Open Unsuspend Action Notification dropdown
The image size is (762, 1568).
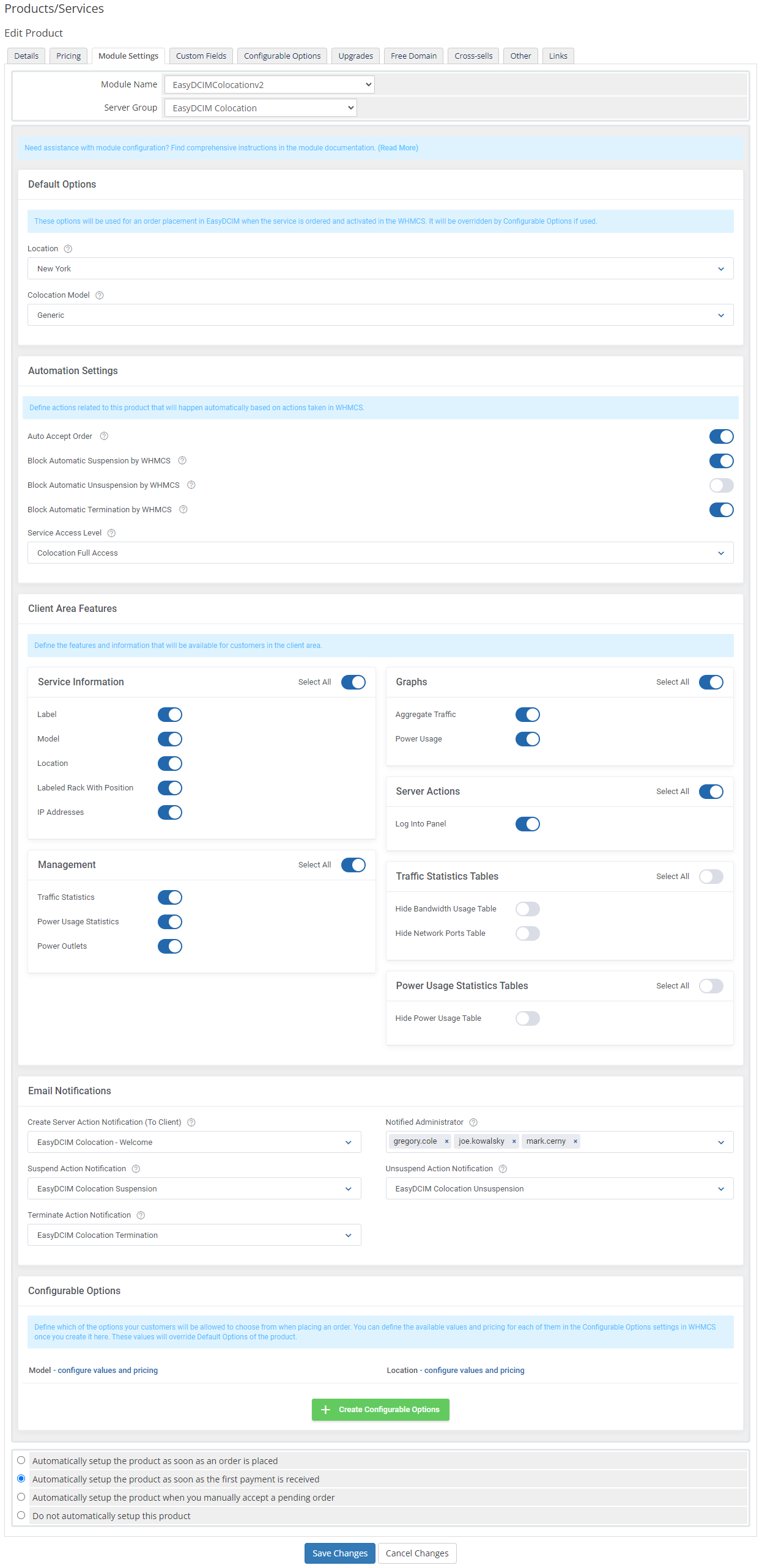coord(559,1189)
